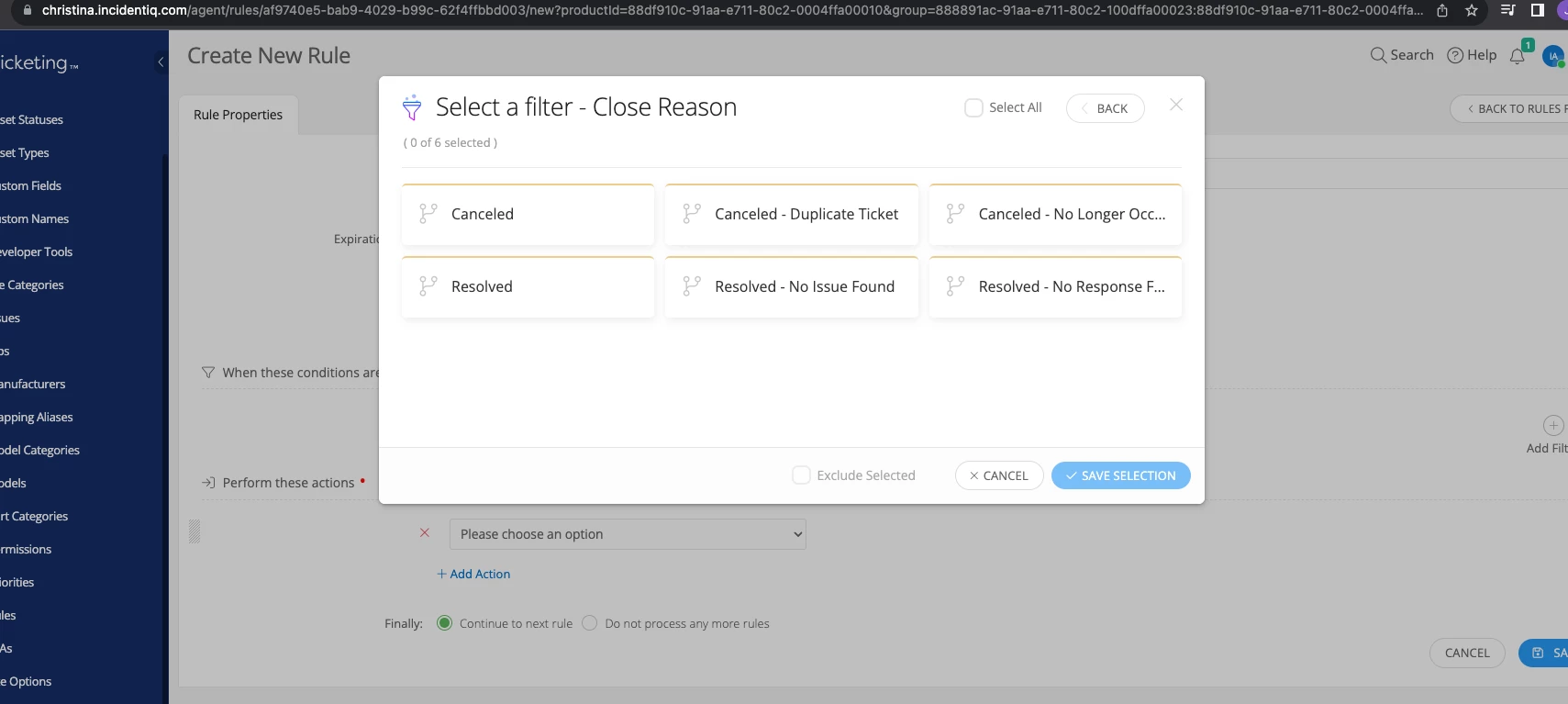Click branch icon on Resolved - No Issue Found
The image size is (1568, 704).
(x=692, y=286)
